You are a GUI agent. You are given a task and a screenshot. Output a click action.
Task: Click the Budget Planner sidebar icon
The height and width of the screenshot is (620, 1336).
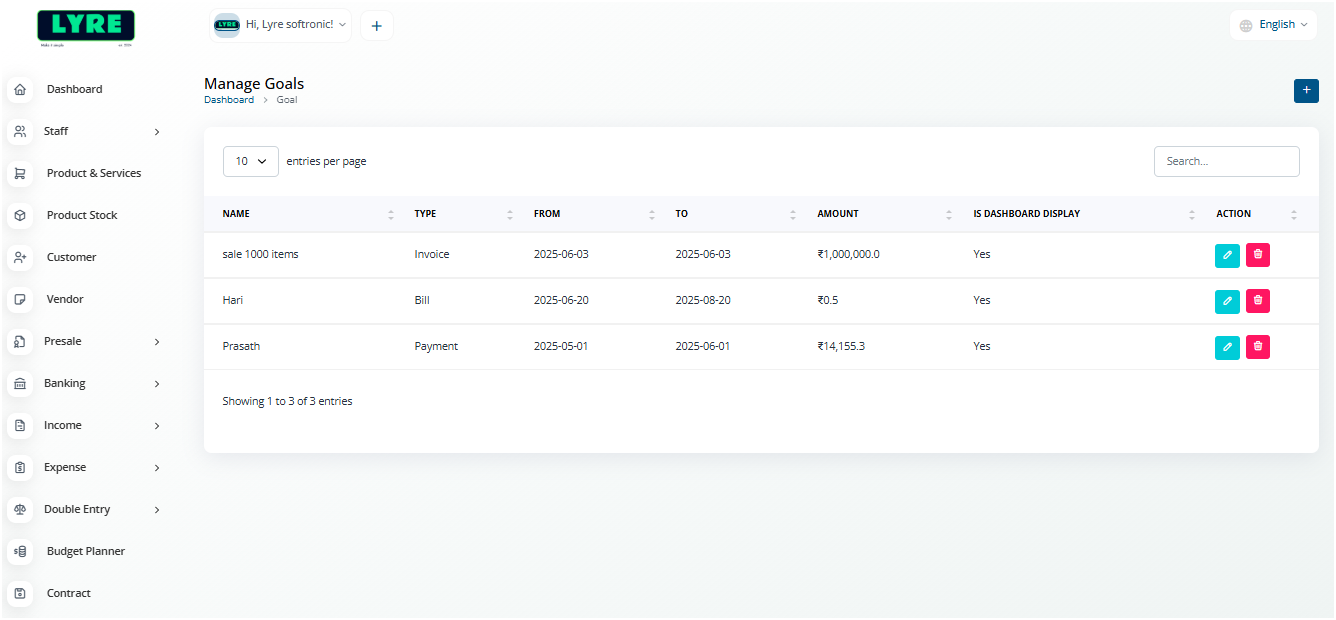[20, 552]
